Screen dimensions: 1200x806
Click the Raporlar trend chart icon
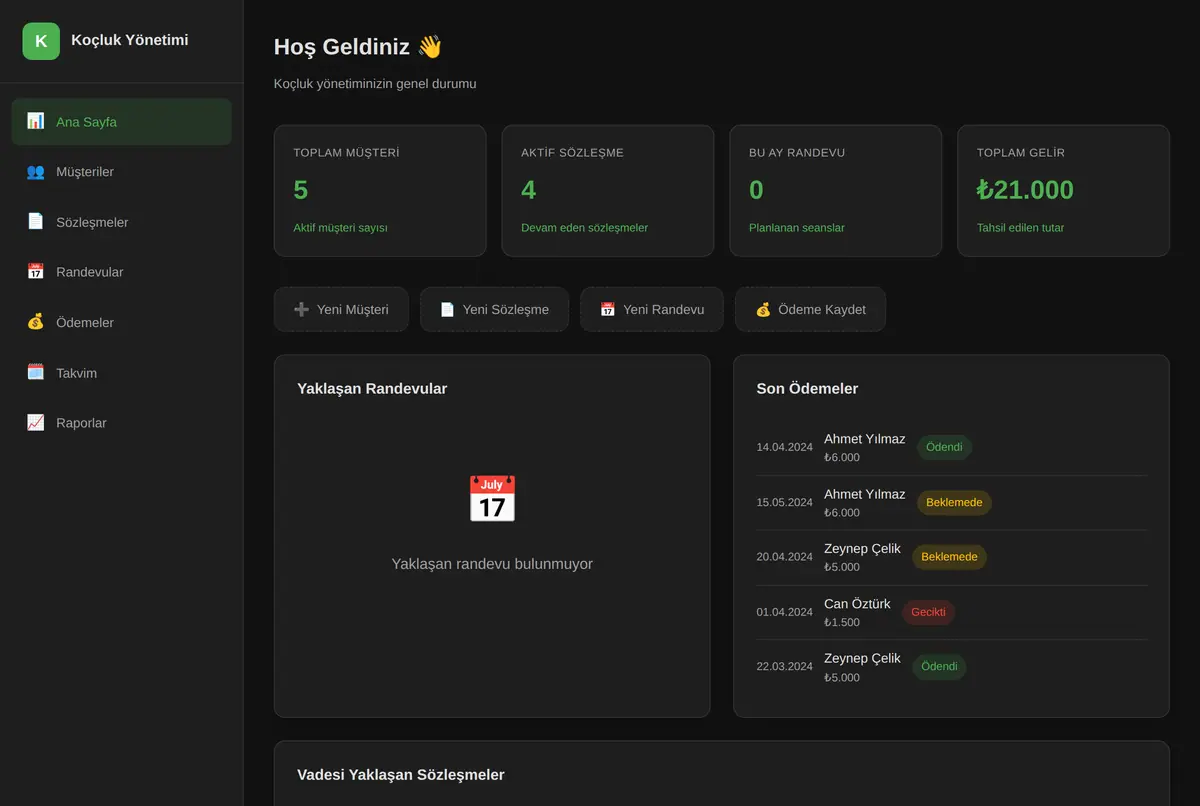point(35,422)
